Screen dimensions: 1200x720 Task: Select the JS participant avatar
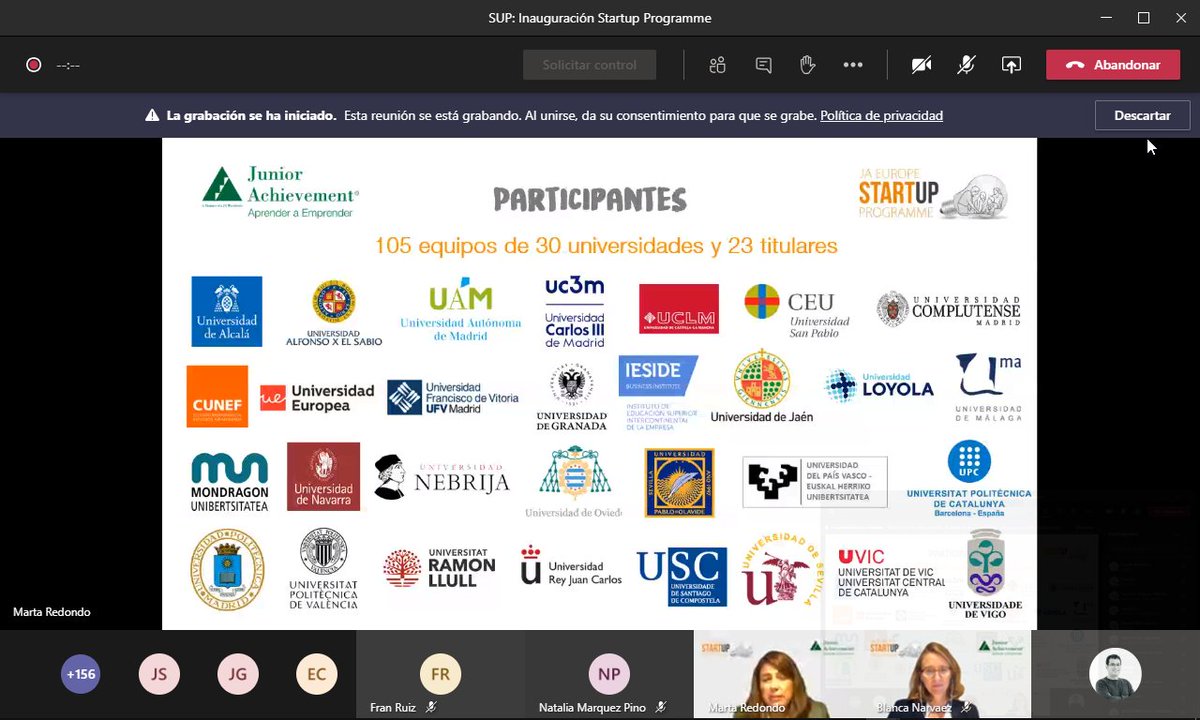[158, 674]
